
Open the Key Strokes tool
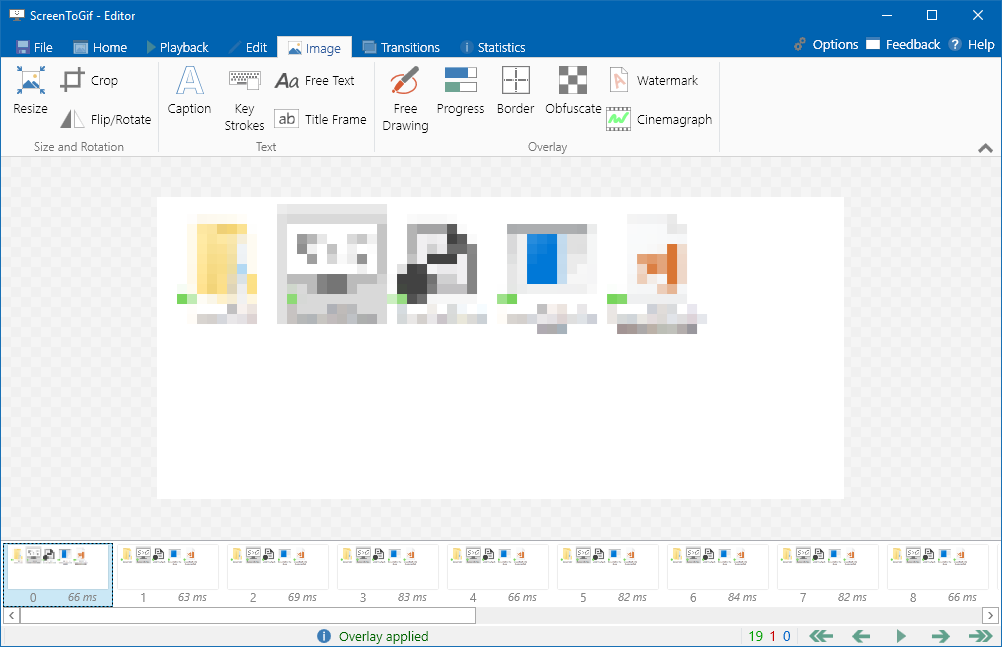244,99
